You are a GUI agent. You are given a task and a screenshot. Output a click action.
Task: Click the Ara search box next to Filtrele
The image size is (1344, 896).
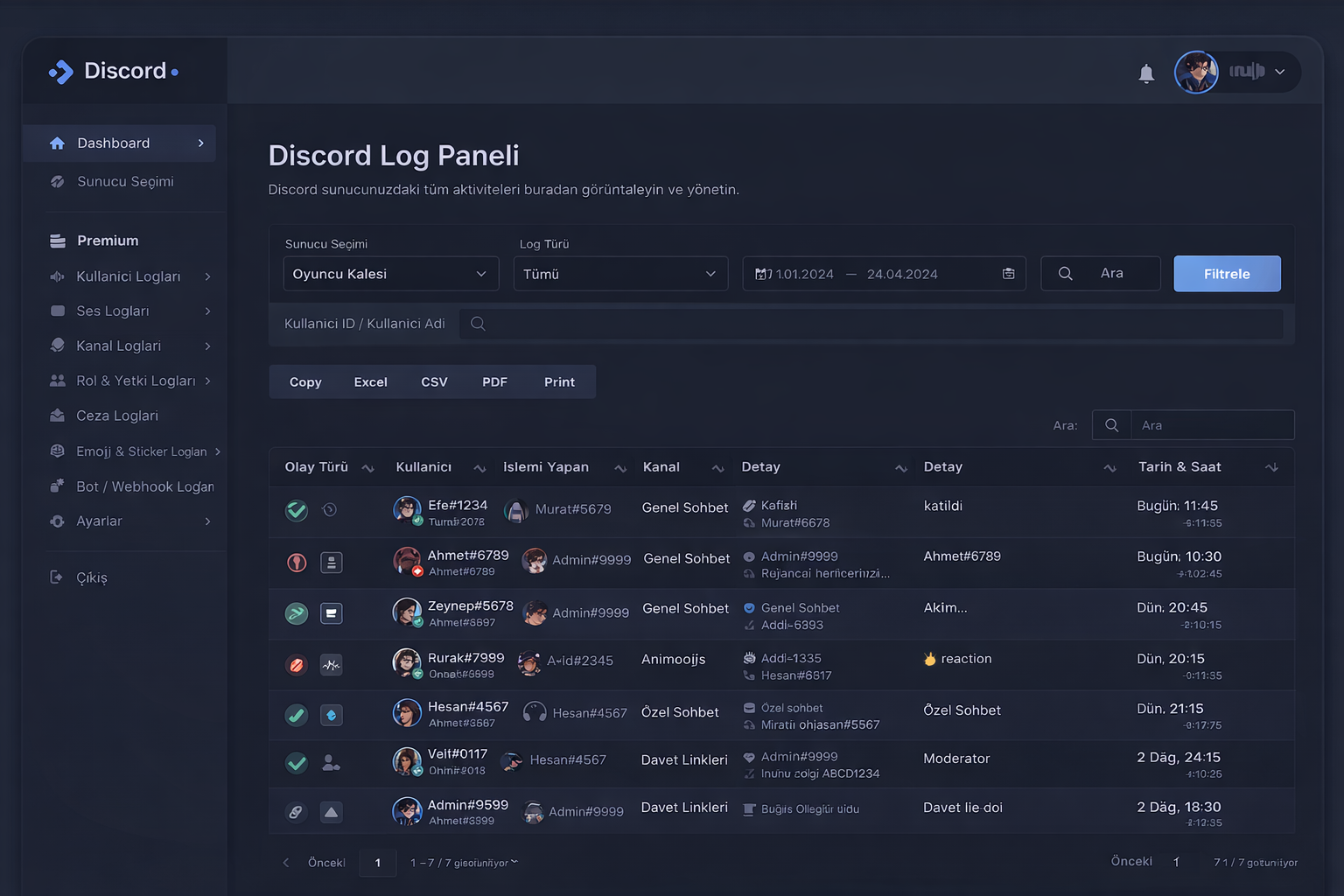coord(1101,274)
